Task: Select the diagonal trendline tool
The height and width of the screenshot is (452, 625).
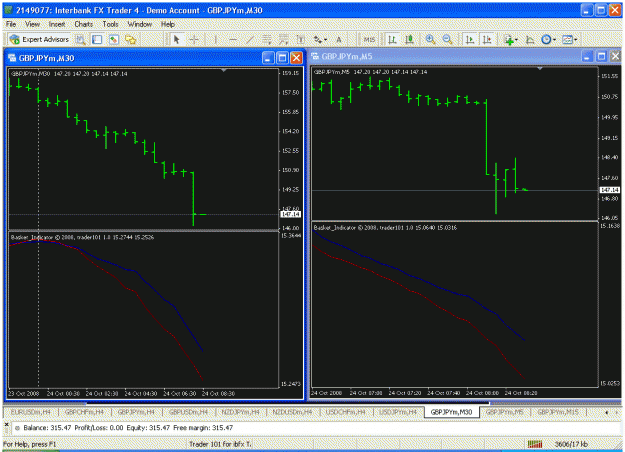Action: click(250, 39)
